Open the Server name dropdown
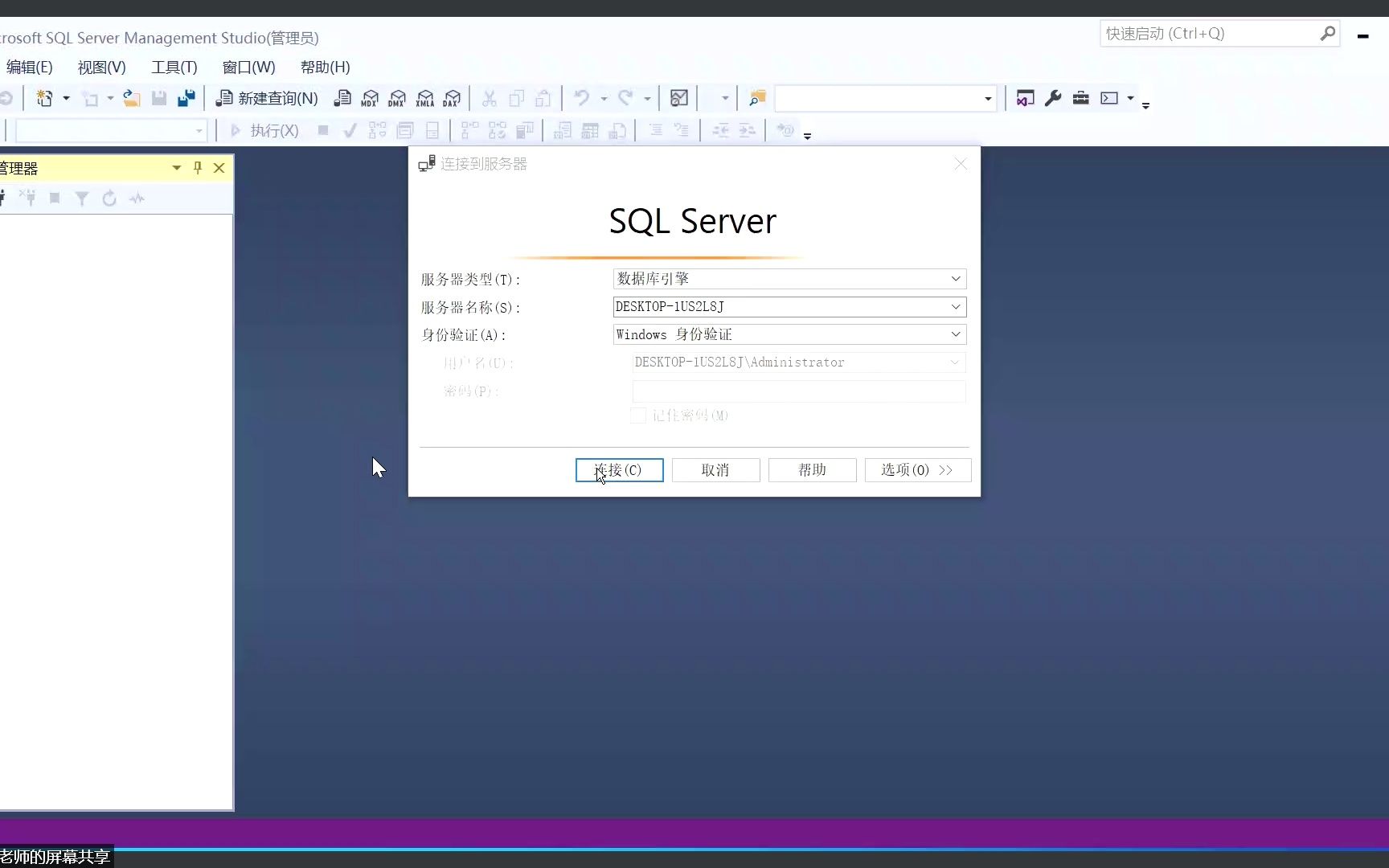This screenshot has width=1389, height=868. coord(956,307)
